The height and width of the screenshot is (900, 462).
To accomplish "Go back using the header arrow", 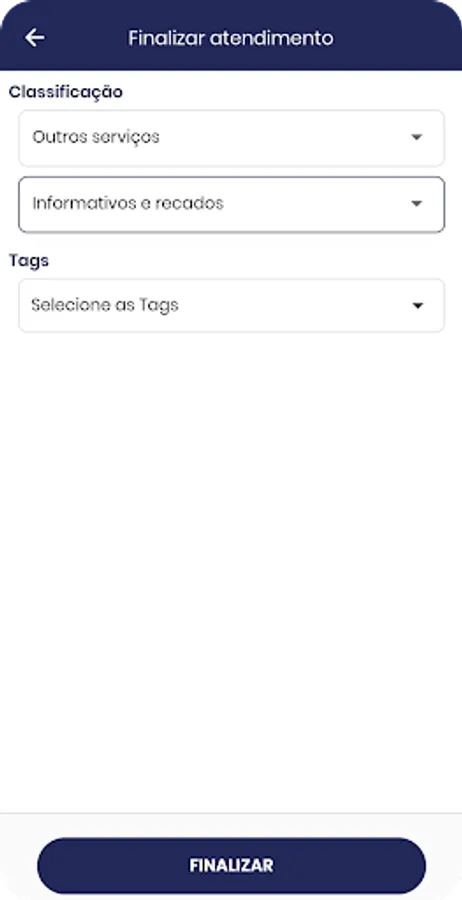I will 34,38.
